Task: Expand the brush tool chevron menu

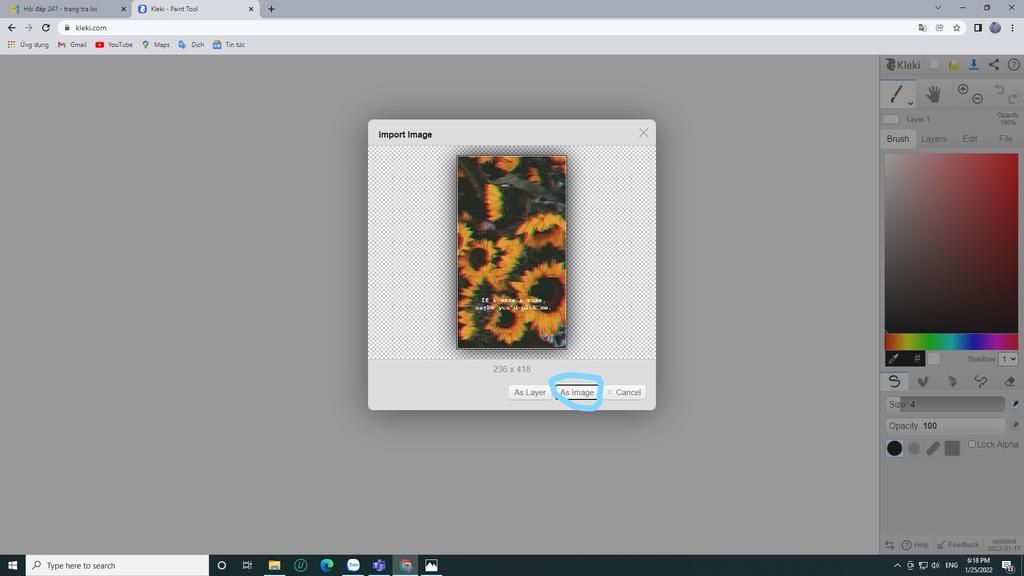Action: tap(910, 103)
